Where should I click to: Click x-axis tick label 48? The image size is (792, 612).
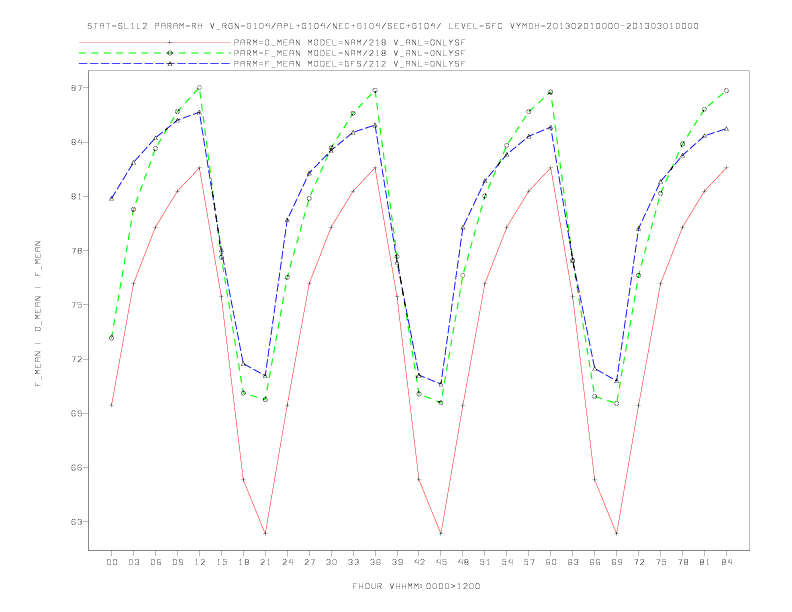click(x=463, y=562)
